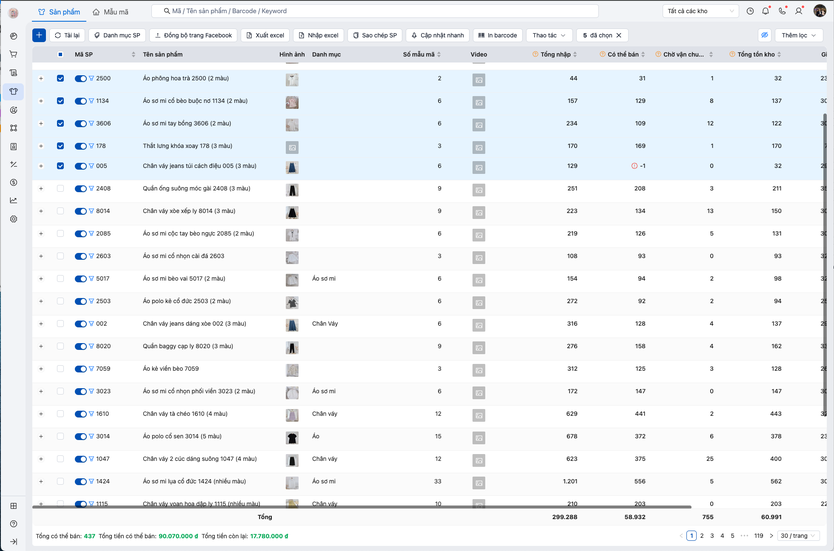The image size is (834, 551).
Task: Open the settings gear in sidebar
Action: click(13, 219)
